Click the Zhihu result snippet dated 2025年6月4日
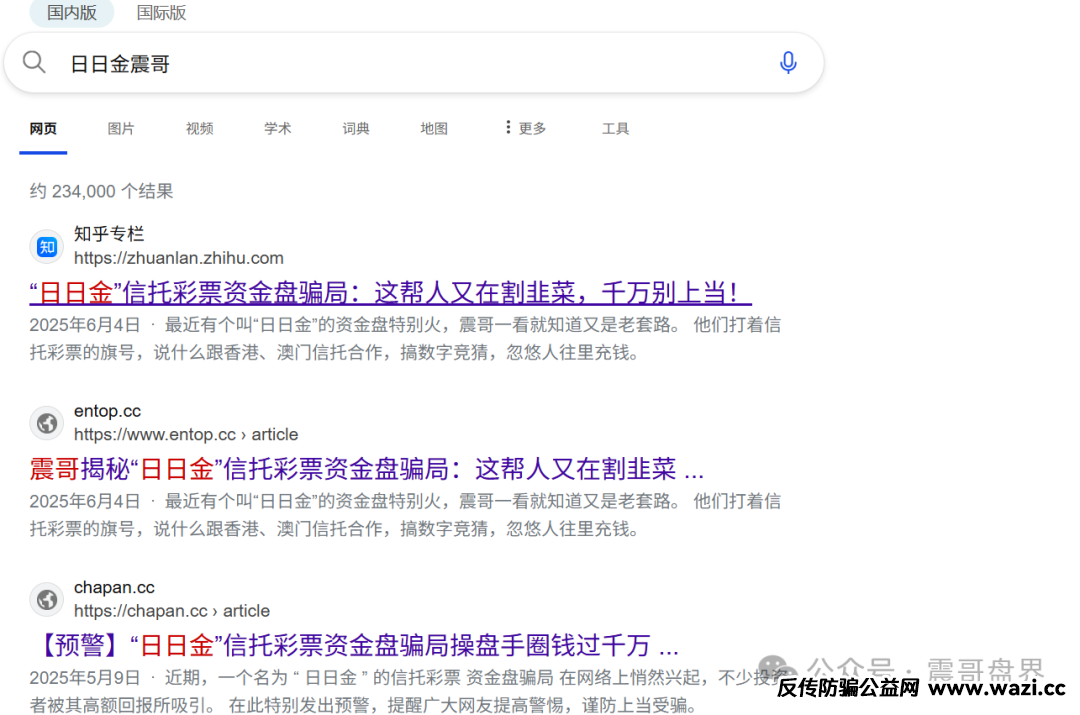This screenshot has width=1080, height=715. (x=405, y=339)
